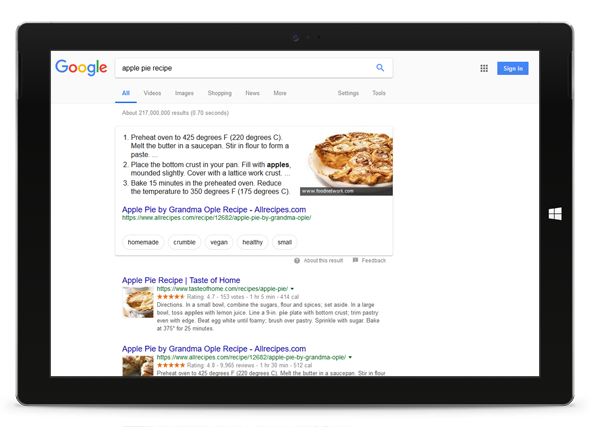The image size is (590, 427).
Task: Select the crumble chip
Action: click(x=184, y=242)
